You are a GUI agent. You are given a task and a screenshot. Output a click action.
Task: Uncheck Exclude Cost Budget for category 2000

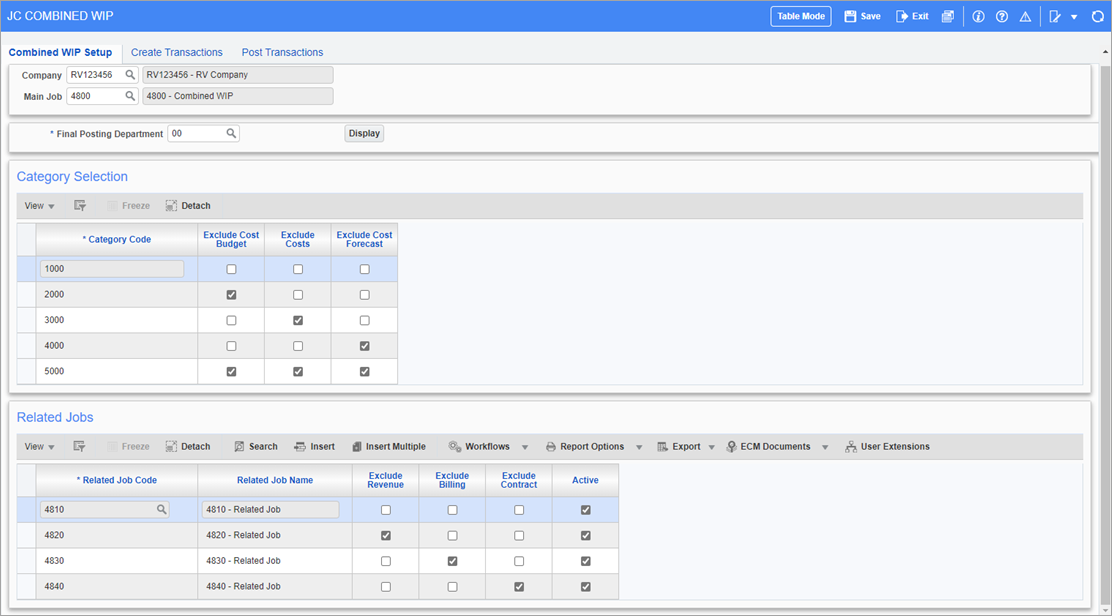[x=231, y=295]
